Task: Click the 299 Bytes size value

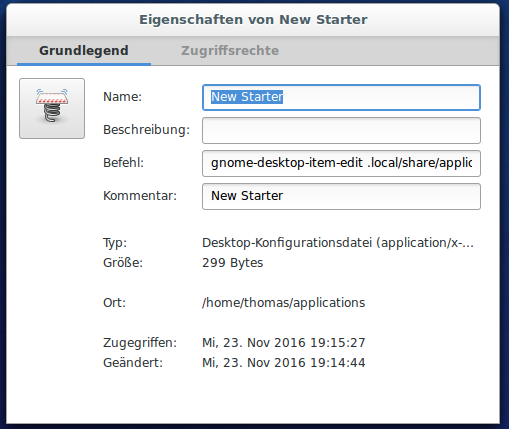Action: [233, 263]
